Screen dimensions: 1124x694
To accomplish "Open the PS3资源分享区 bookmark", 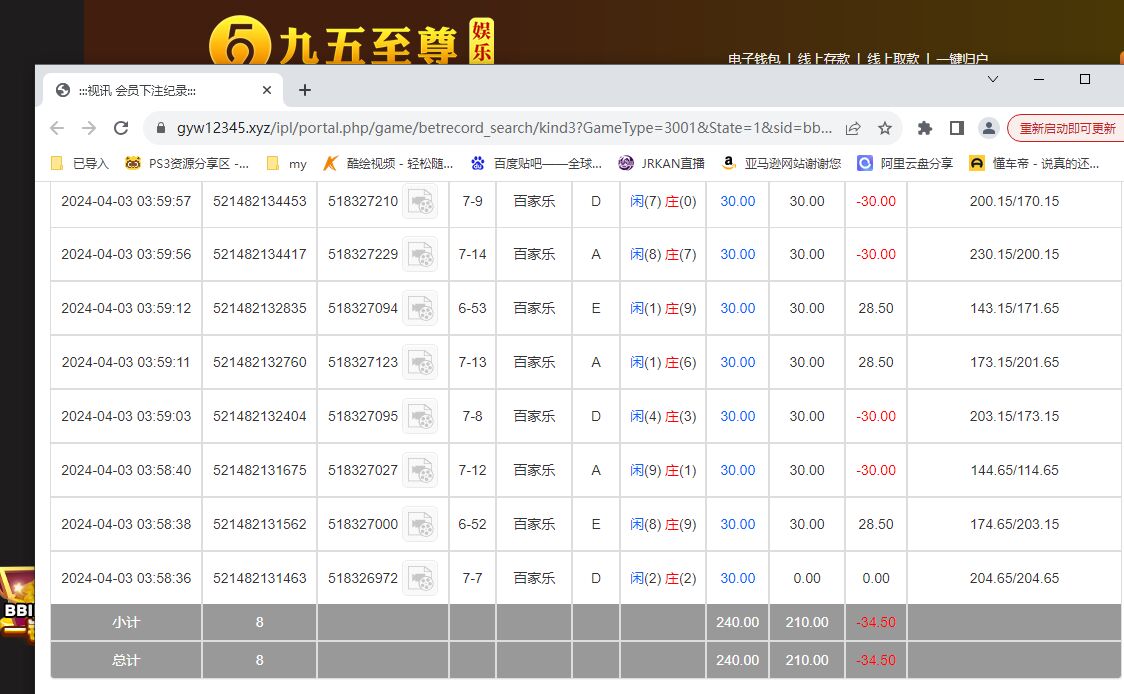I will [186, 163].
